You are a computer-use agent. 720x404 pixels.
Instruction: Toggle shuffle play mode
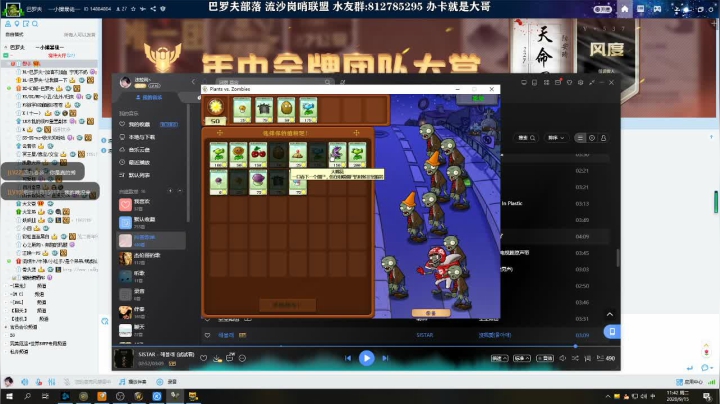[575, 358]
